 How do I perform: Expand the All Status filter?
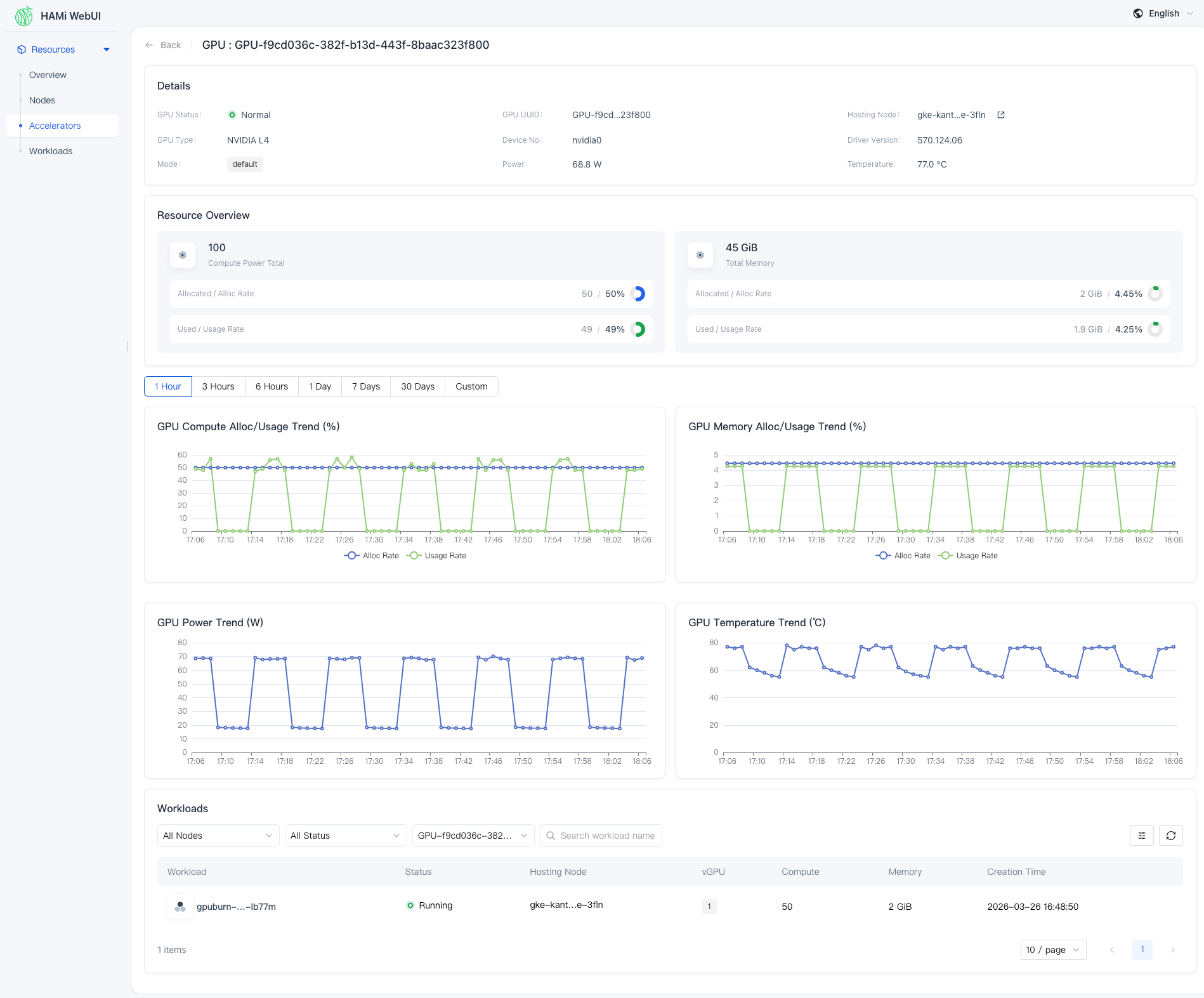345,836
